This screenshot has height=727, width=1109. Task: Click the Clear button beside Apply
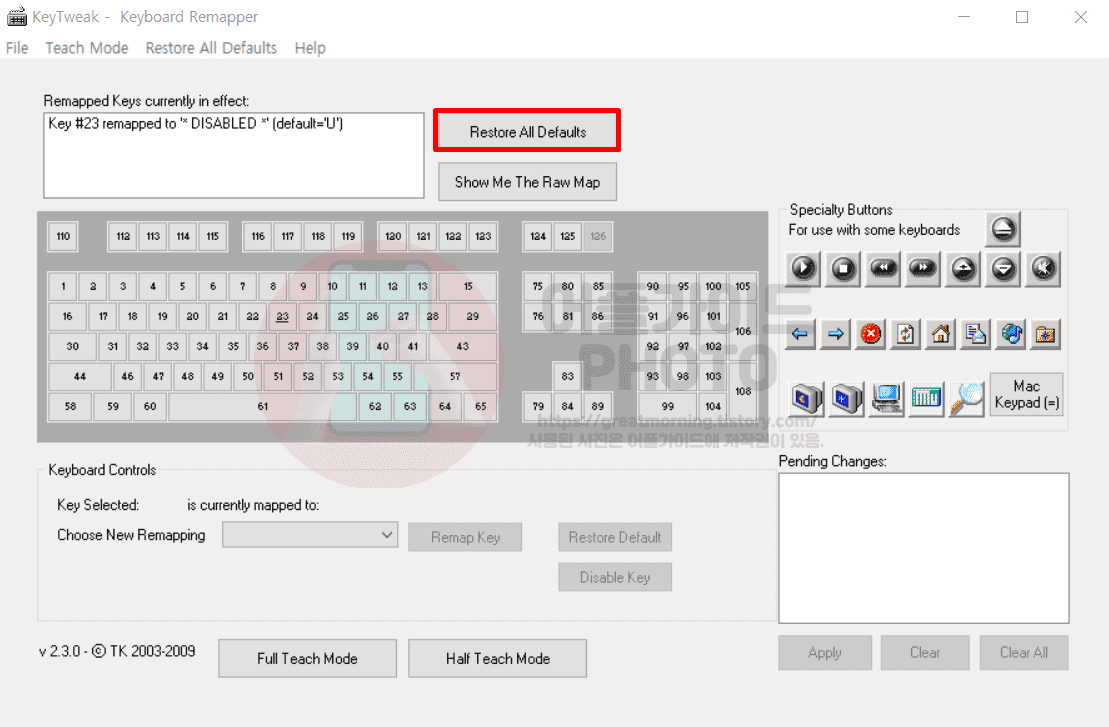924,653
